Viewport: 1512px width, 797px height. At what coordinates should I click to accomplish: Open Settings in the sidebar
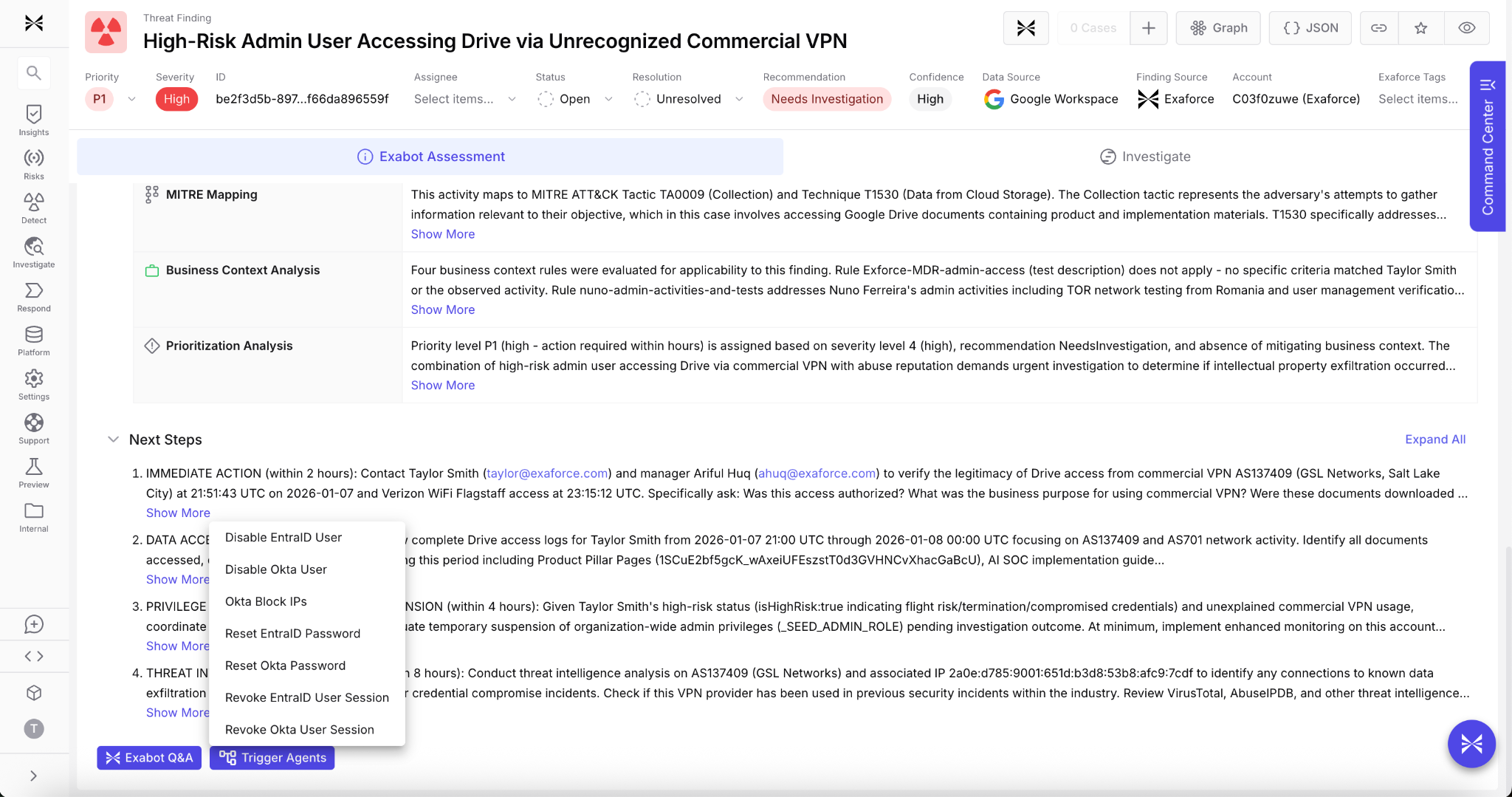pos(34,386)
